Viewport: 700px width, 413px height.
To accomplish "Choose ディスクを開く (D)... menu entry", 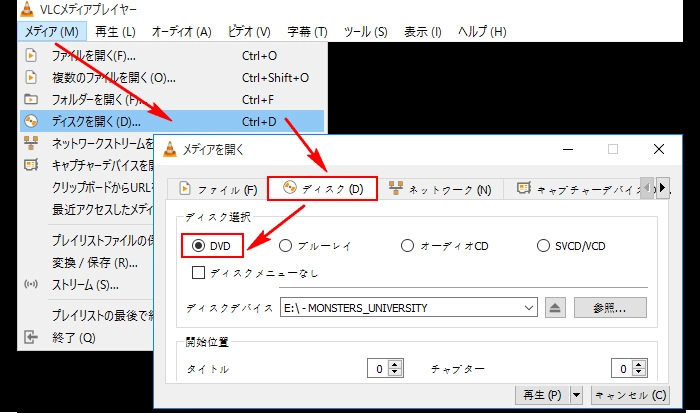I will (172, 121).
